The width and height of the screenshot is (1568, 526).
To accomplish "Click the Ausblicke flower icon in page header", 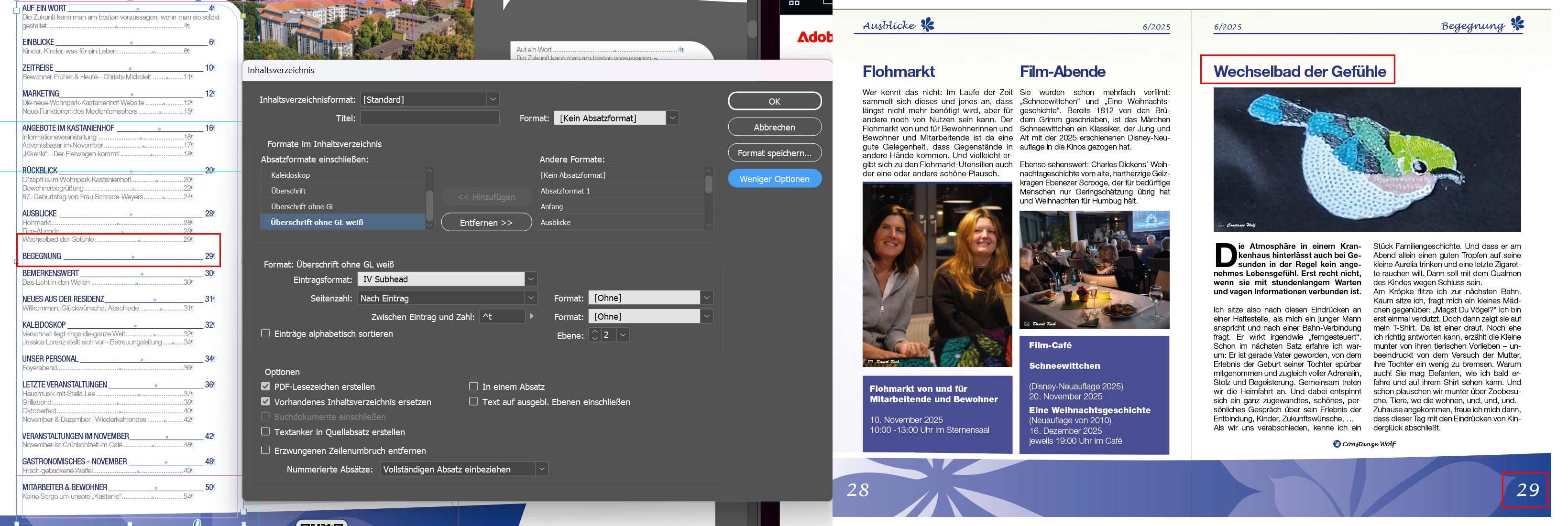I will click(x=927, y=24).
